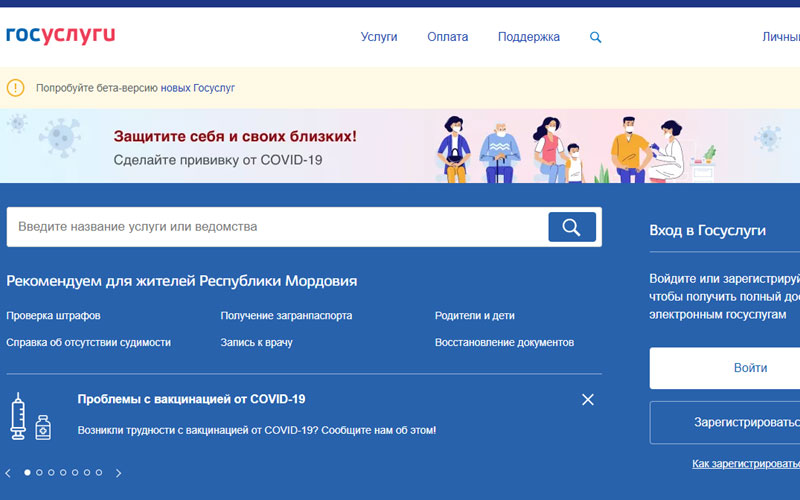
Task: Click the Войти login button
Action: 725,368
